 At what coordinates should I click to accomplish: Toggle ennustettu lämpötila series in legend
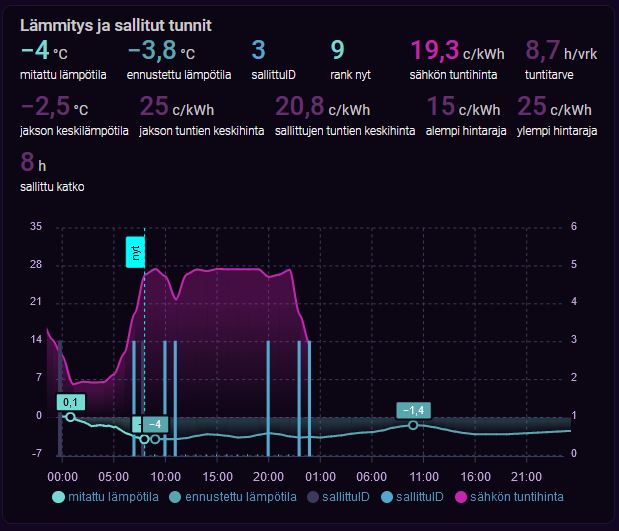click(x=233, y=497)
